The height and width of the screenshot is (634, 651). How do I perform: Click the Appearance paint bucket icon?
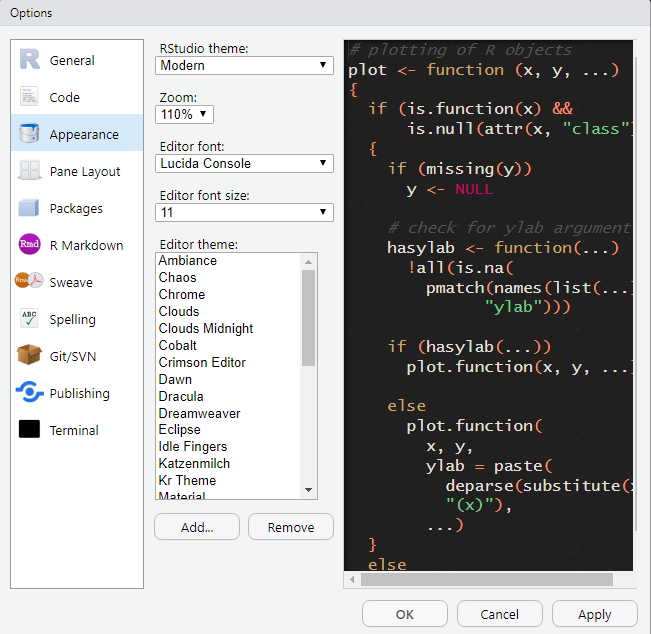point(29,133)
